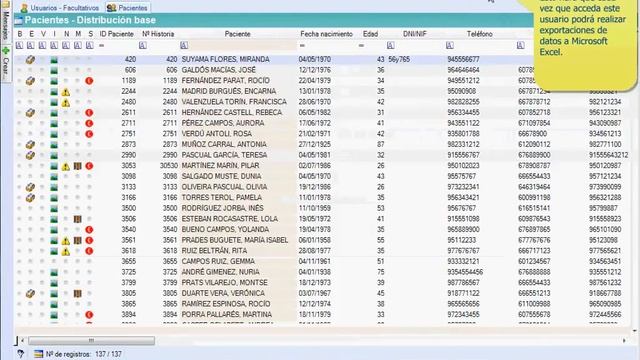The height and width of the screenshot is (360, 640).
Task: Click the box icon in the MUÑOZ CARRAL row
Action: point(30,144)
